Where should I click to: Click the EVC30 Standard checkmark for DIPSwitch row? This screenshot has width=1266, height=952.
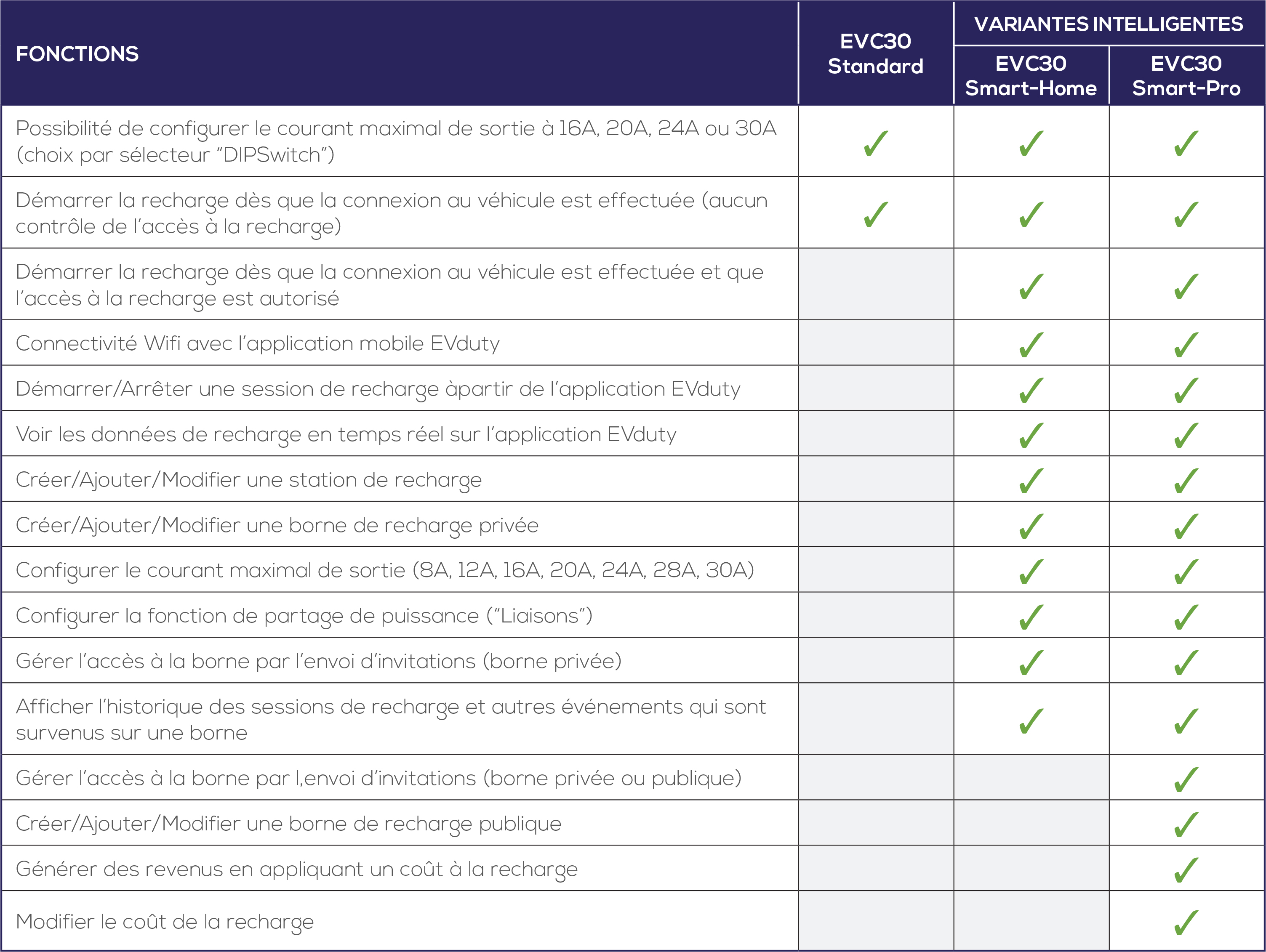pos(876,143)
